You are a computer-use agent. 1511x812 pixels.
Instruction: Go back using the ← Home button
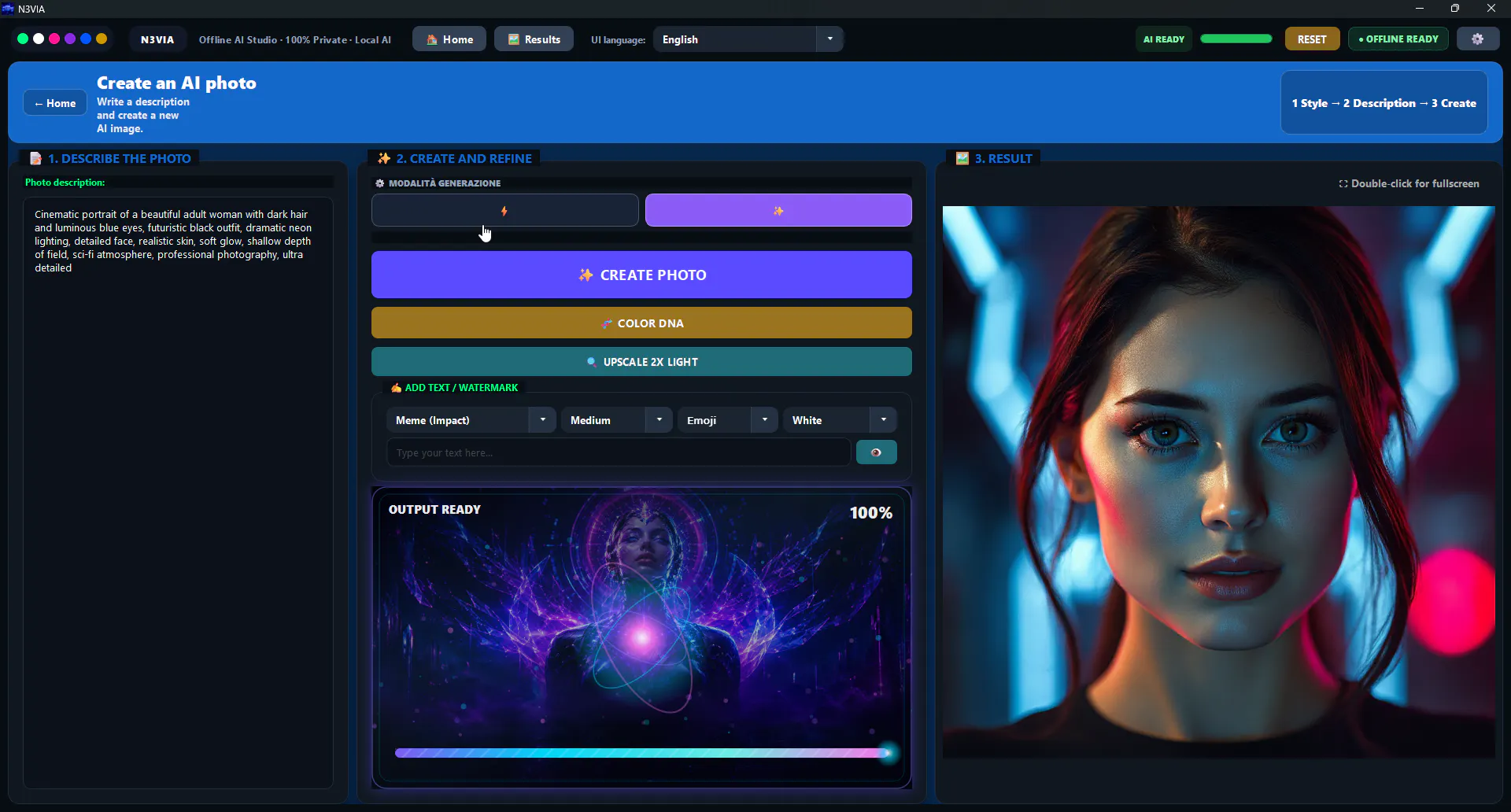(55, 103)
